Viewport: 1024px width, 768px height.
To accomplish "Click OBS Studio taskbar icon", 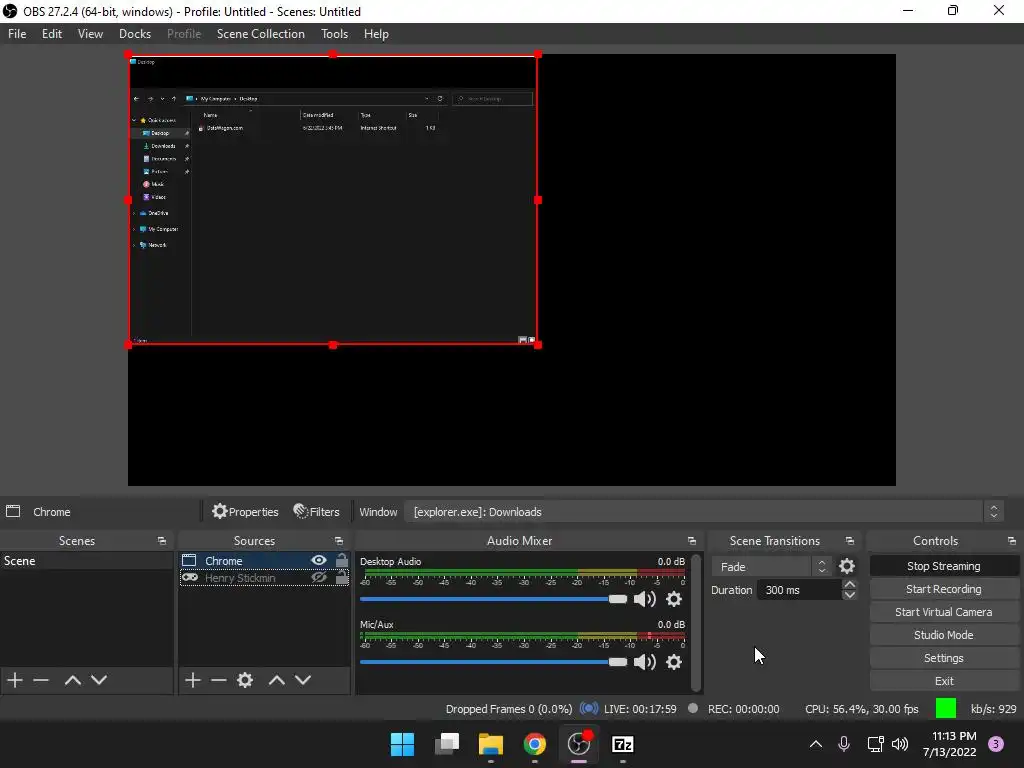I will coord(579,744).
